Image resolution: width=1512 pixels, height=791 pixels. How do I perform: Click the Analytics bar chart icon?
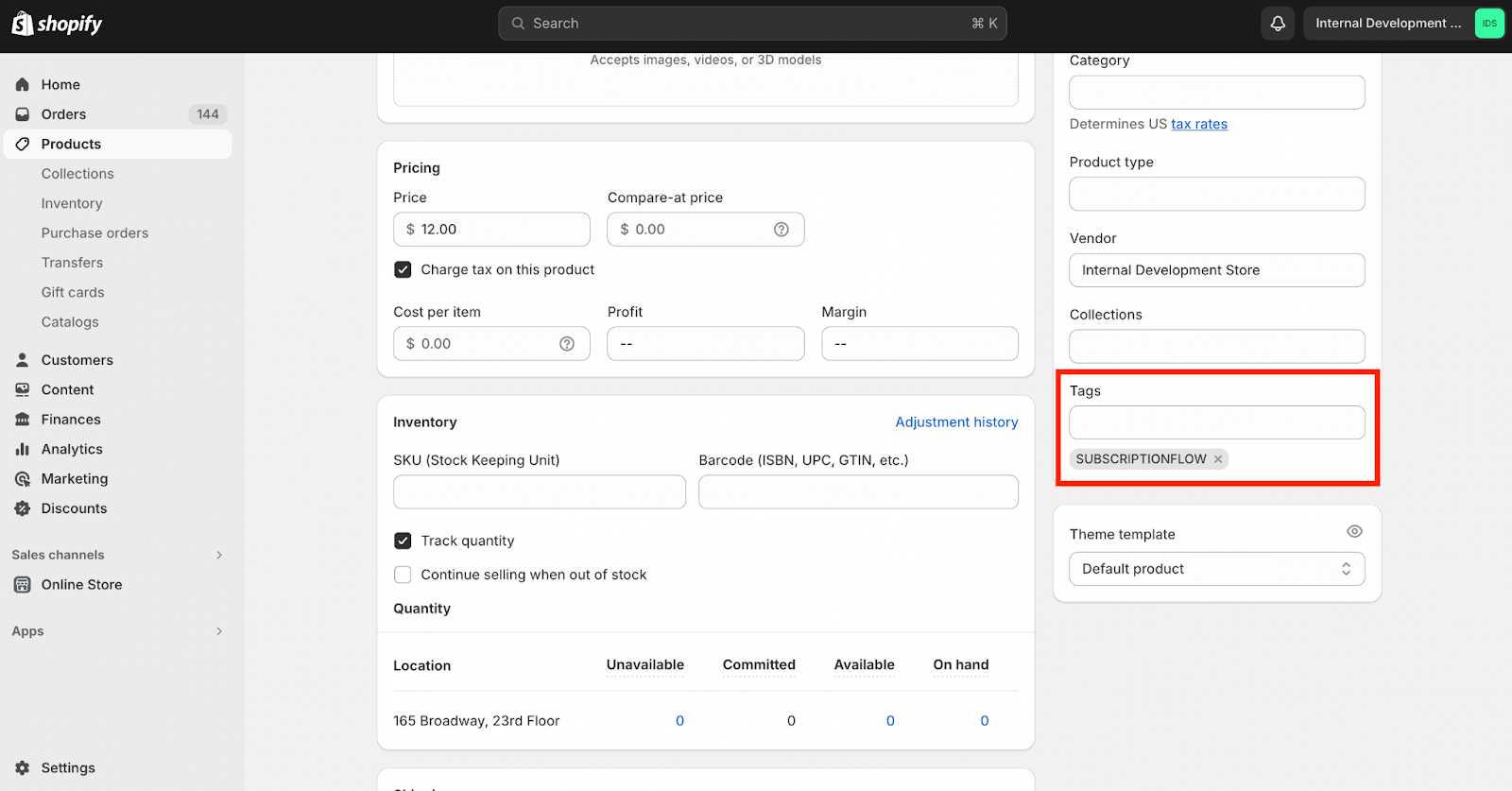[23, 449]
